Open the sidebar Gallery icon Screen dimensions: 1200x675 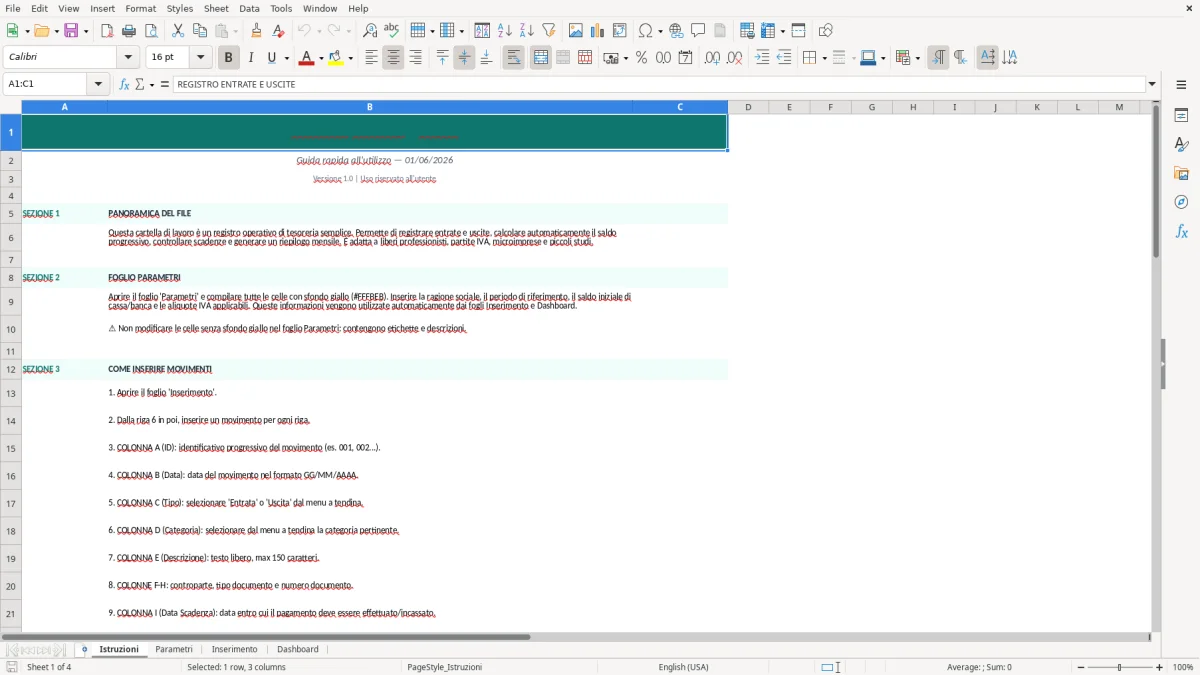(1181, 173)
